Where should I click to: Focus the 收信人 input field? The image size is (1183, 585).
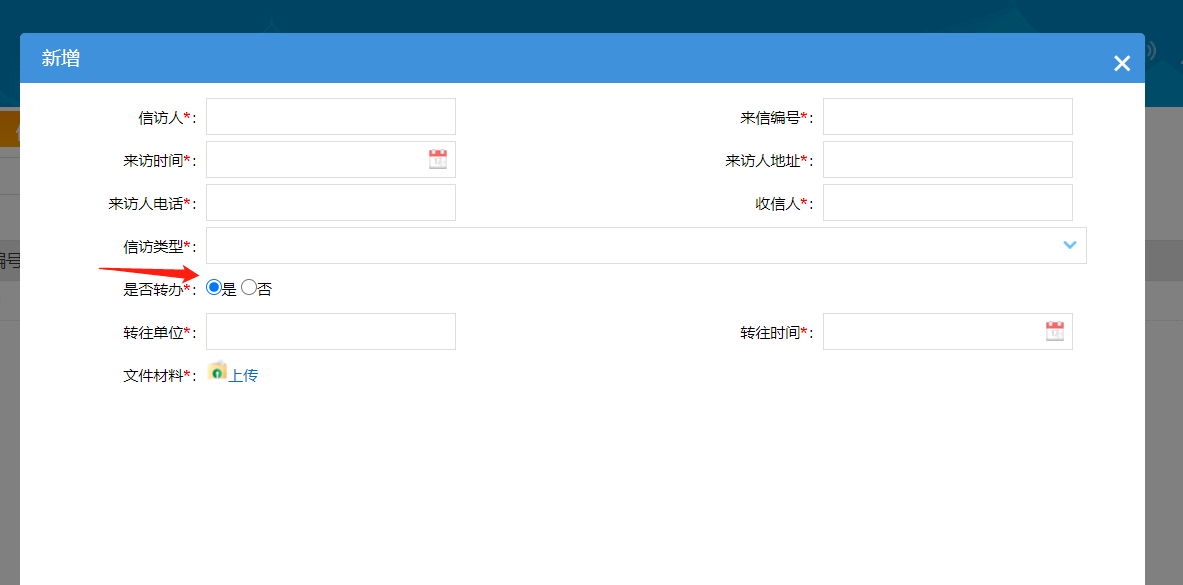point(946,202)
